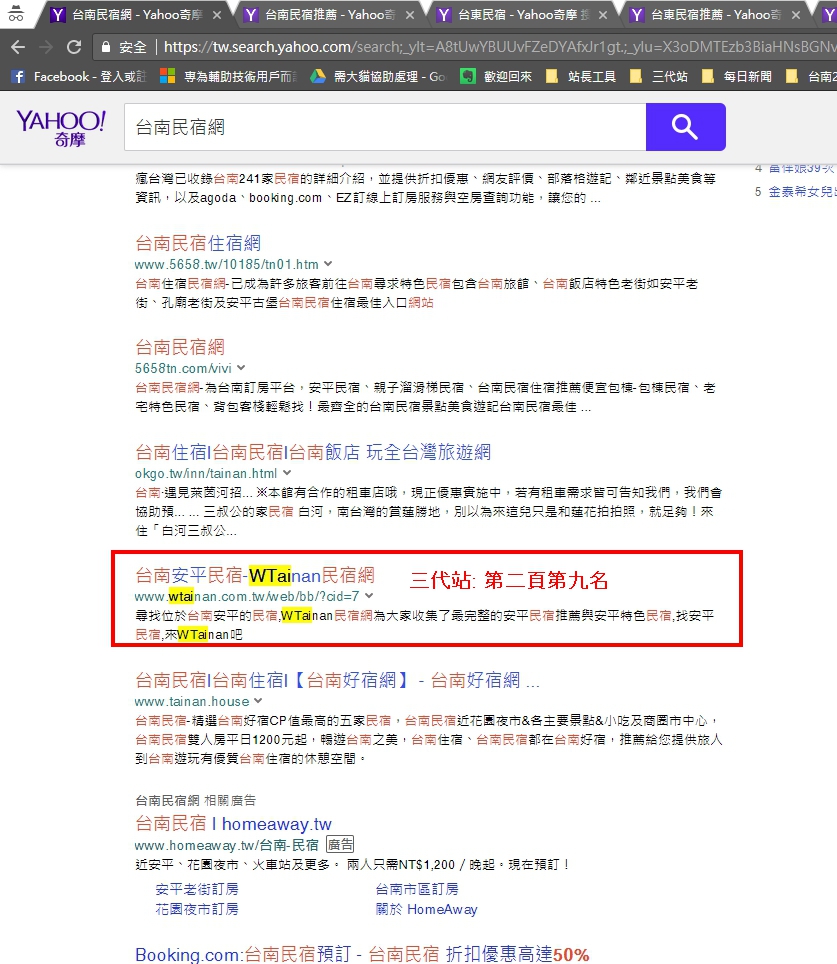
Task: Open the 花園夜市訂房 sitelink
Action: (x=197, y=909)
